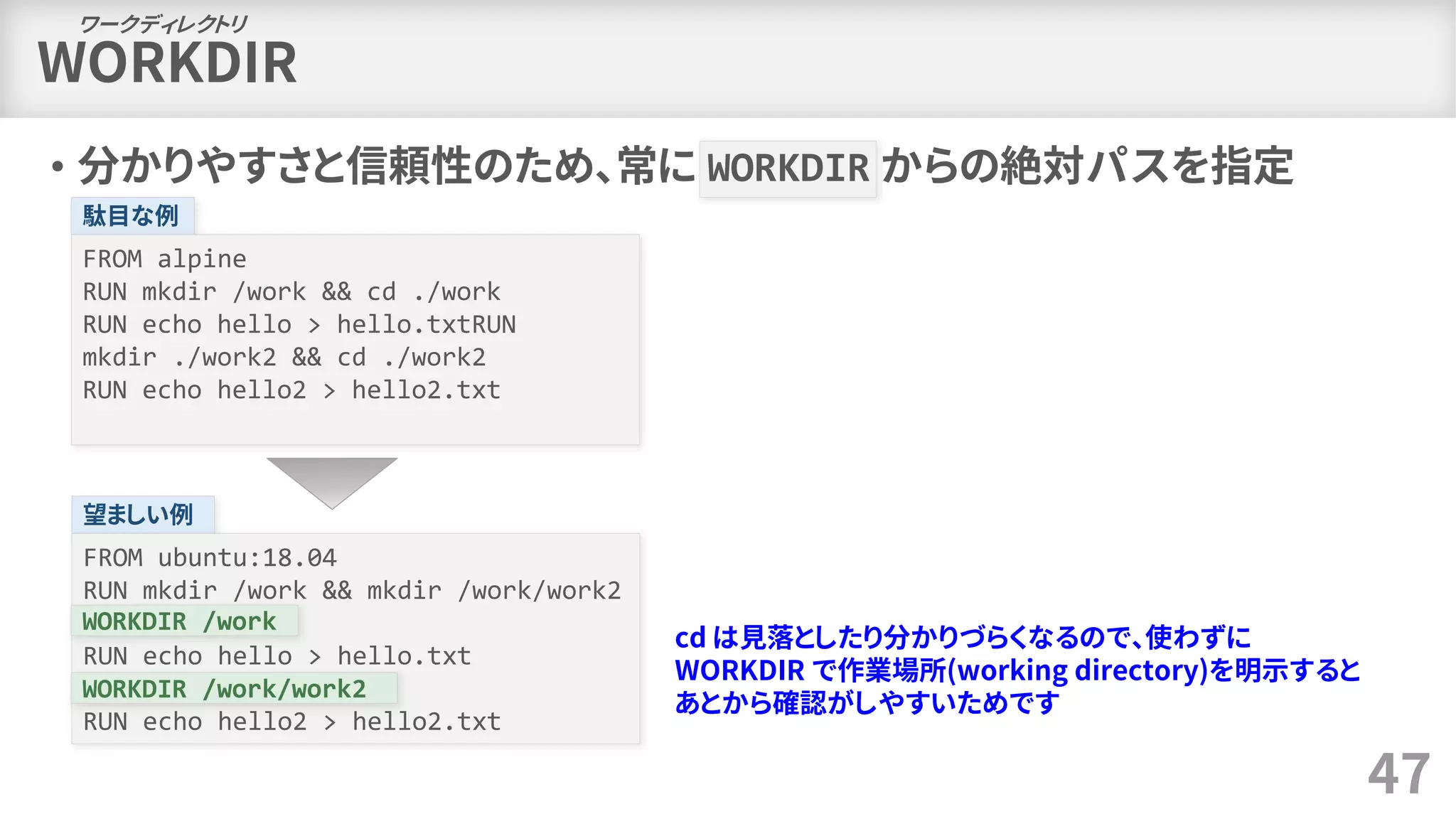Click 'RUN mkdir /work && mkdir /work/work2' line

pos(352,591)
